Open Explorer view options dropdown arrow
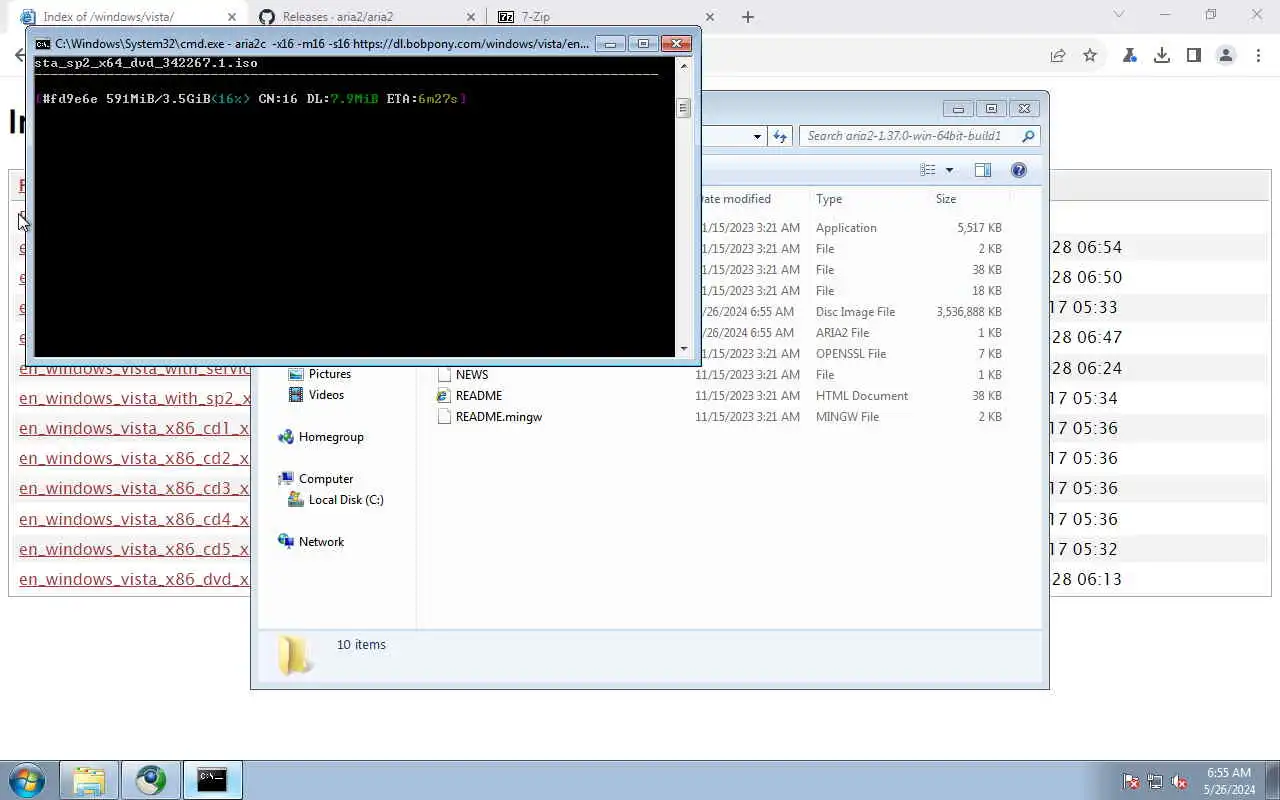Image resolution: width=1280 pixels, height=800 pixels. coord(949,170)
